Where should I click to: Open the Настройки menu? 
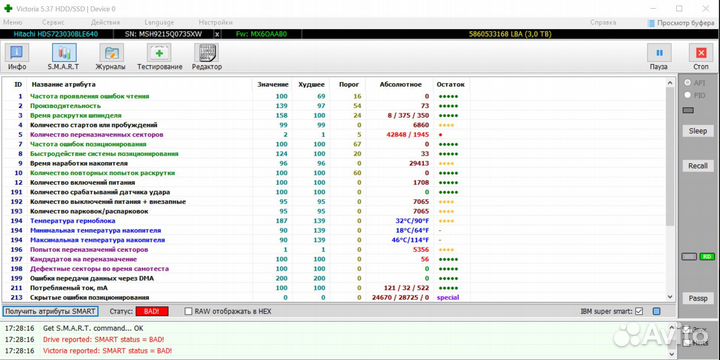[x=216, y=22]
